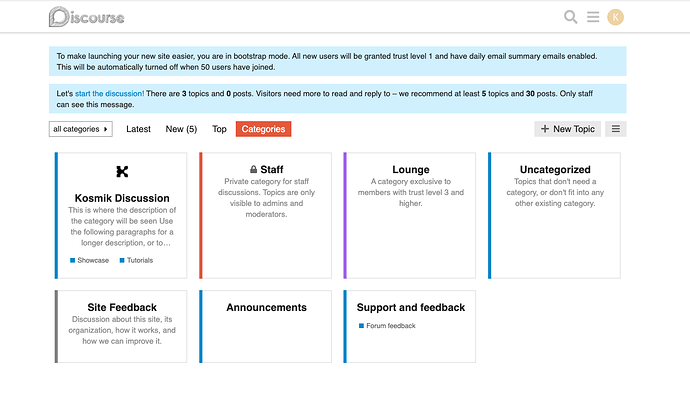Go to Discourse logo home
690x403 pixels.
(86, 17)
